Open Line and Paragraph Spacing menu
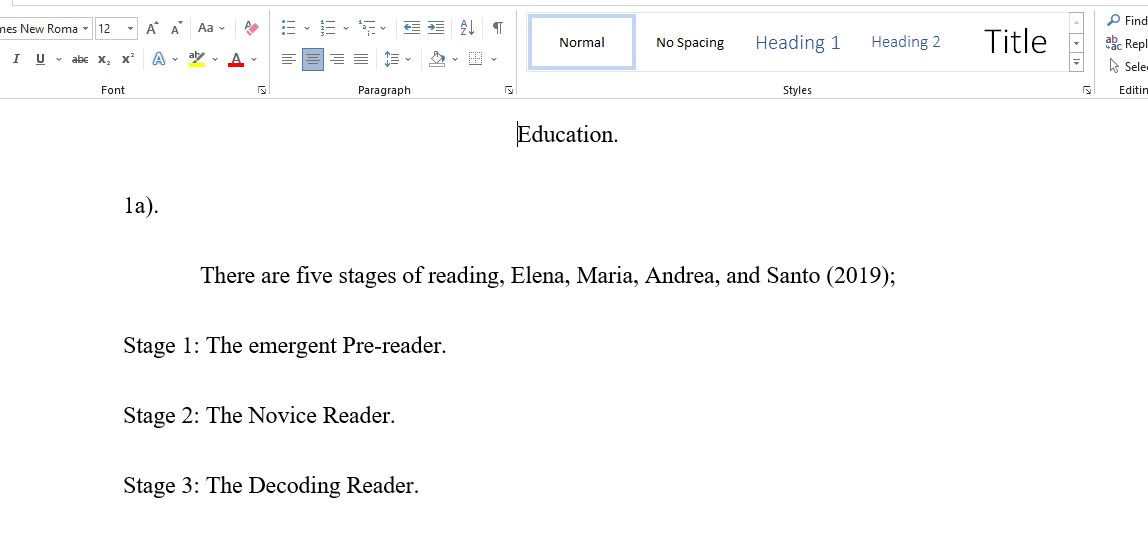Screen dimensions: 1148x537 pyautogui.click(x=398, y=59)
